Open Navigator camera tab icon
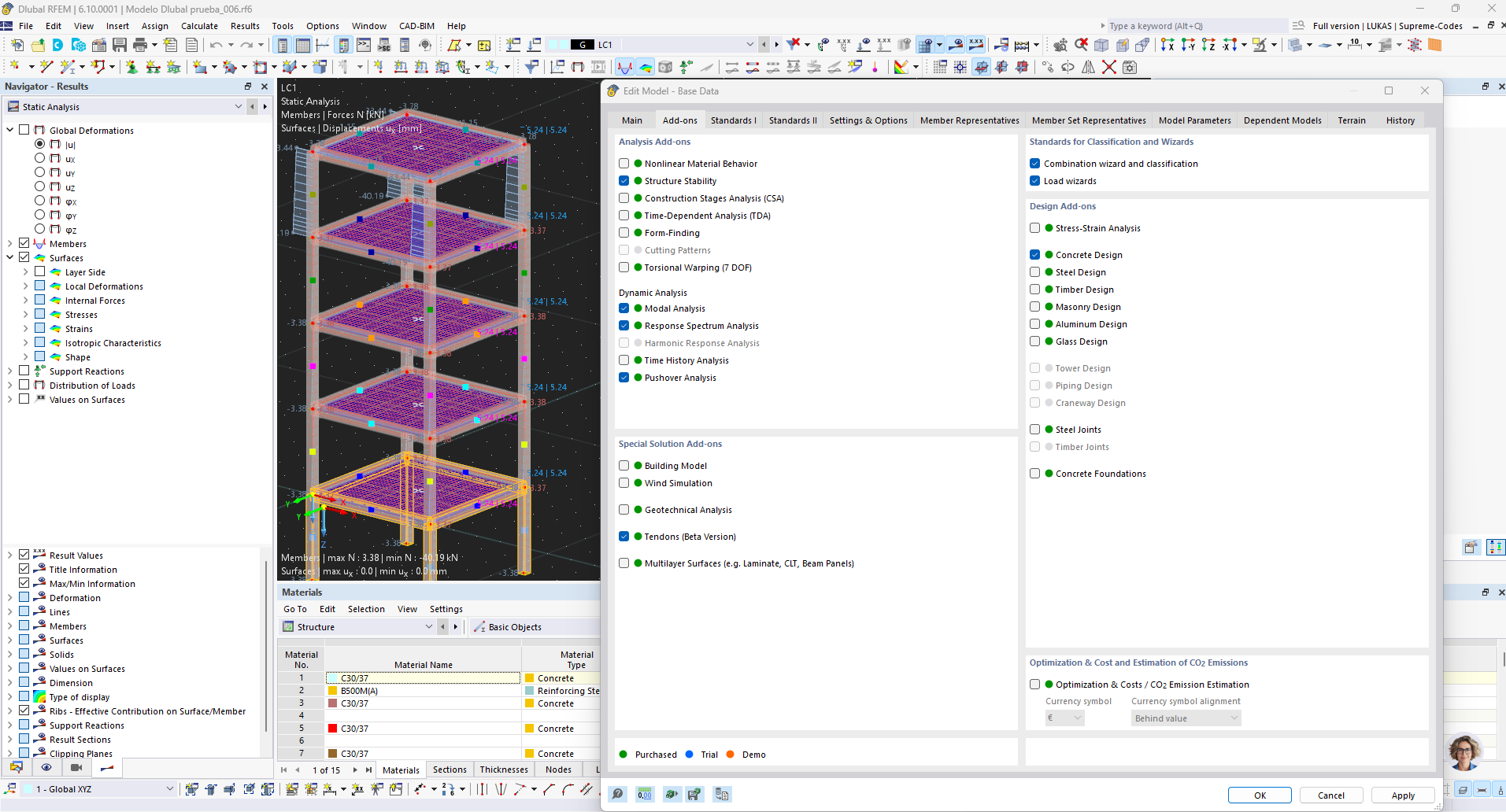The height and width of the screenshot is (812, 1506). pyautogui.click(x=76, y=767)
